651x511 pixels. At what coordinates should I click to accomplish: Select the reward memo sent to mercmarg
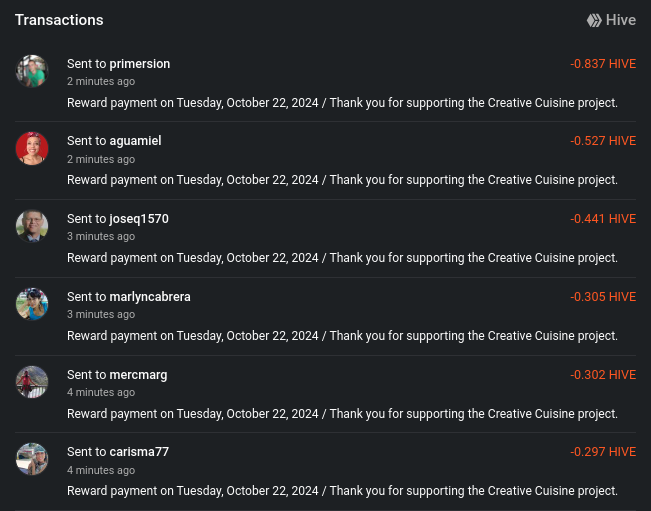pyautogui.click(x=342, y=414)
